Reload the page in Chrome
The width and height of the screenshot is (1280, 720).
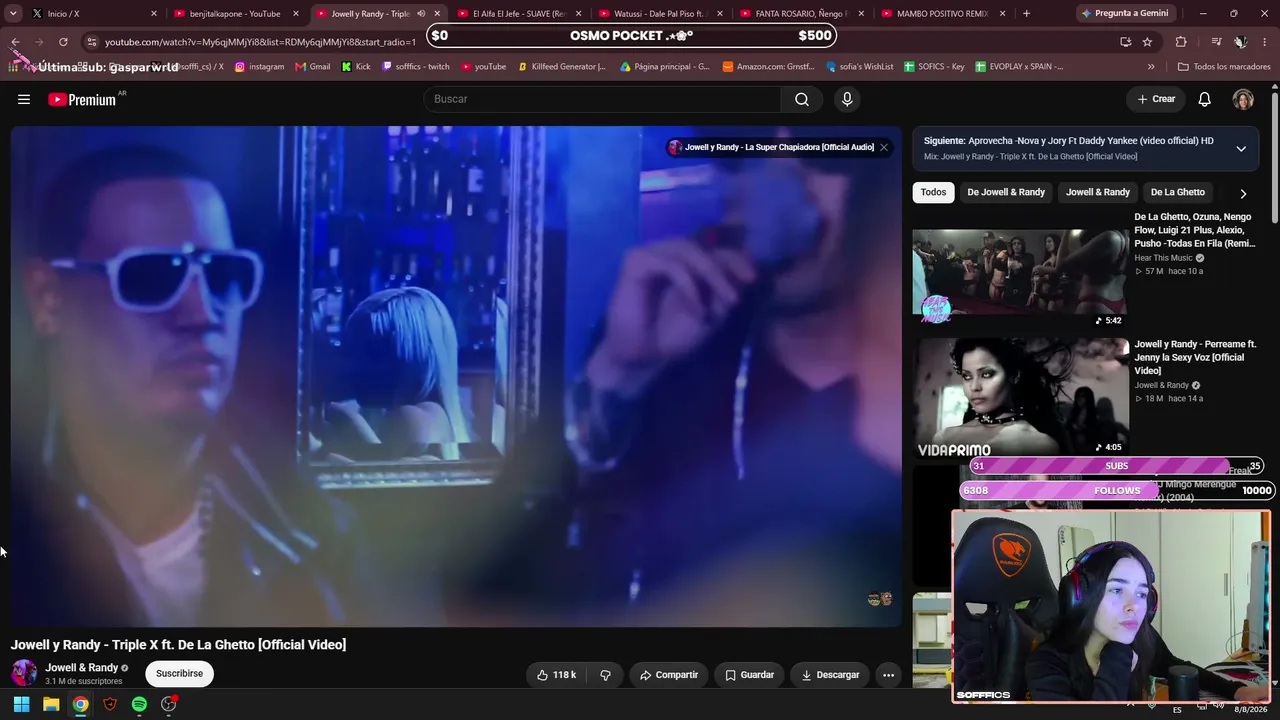click(63, 42)
